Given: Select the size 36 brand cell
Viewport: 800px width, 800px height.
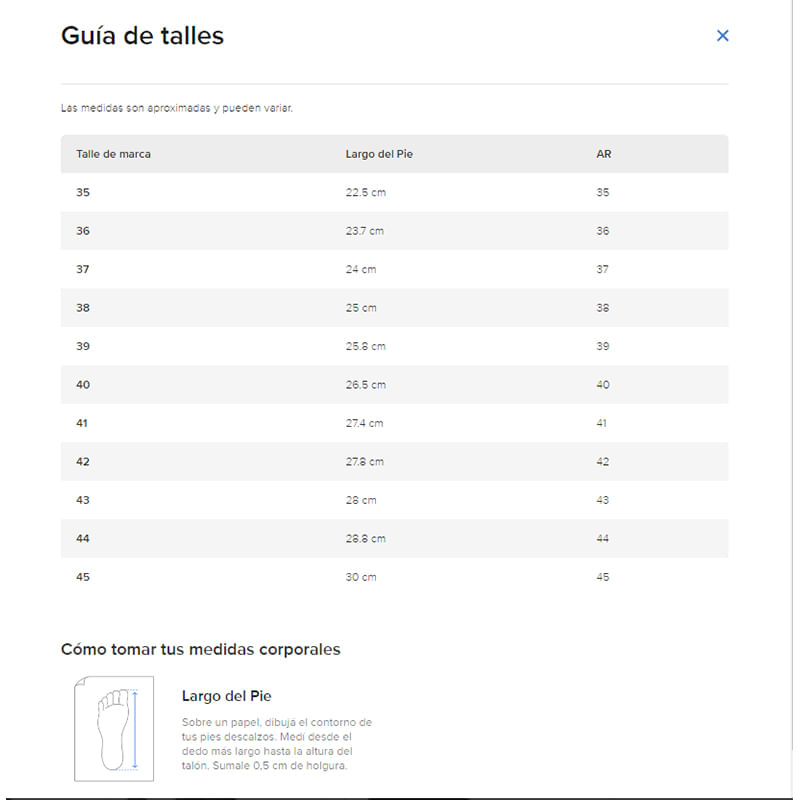Looking at the screenshot, I should point(83,231).
